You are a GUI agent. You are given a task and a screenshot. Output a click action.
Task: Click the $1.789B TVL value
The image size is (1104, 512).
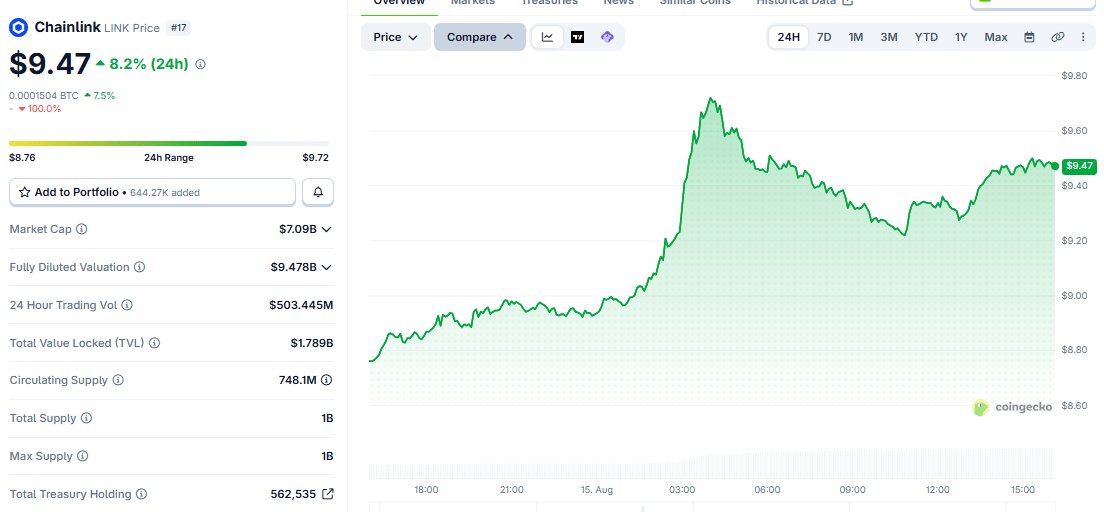point(312,343)
